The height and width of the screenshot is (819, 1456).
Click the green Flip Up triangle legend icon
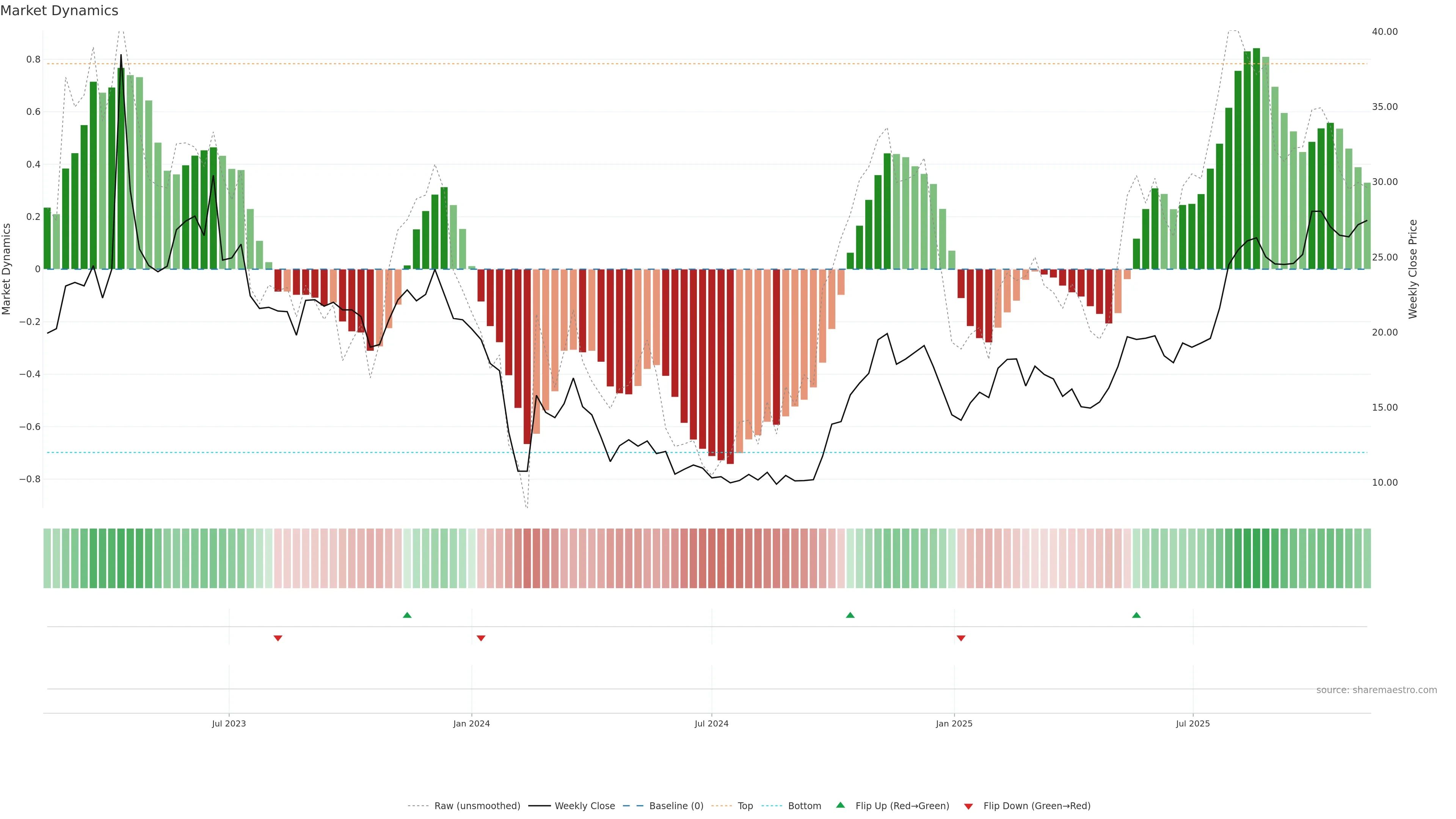coord(841,805)
